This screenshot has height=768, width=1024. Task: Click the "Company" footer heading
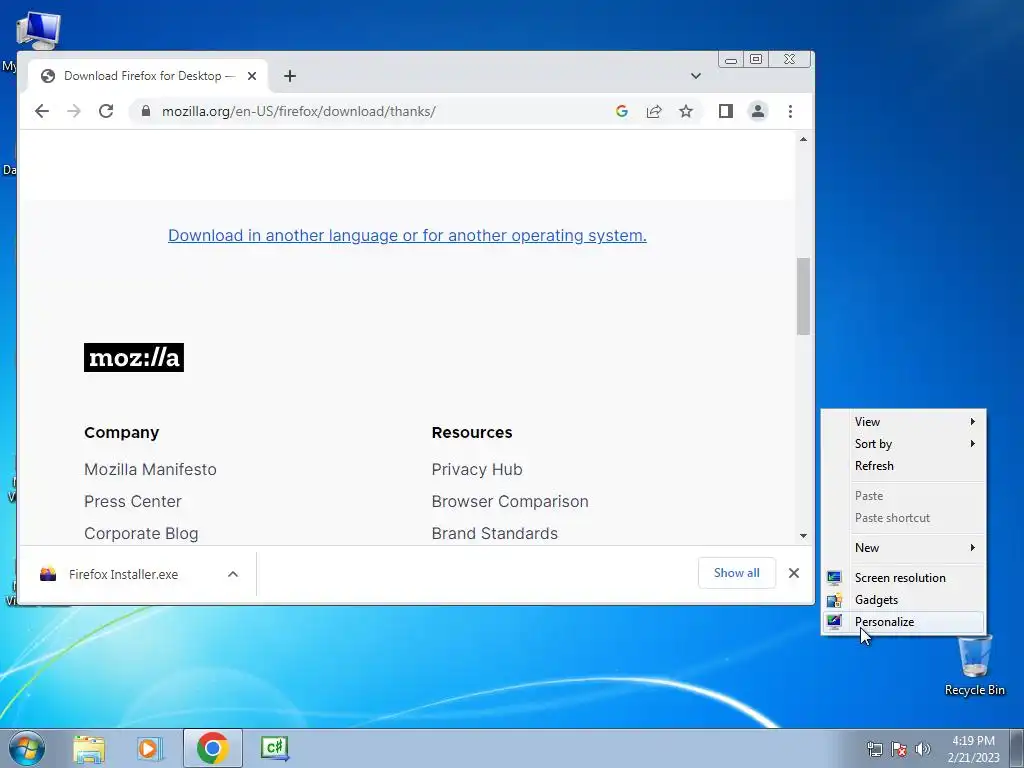point(121,432)
